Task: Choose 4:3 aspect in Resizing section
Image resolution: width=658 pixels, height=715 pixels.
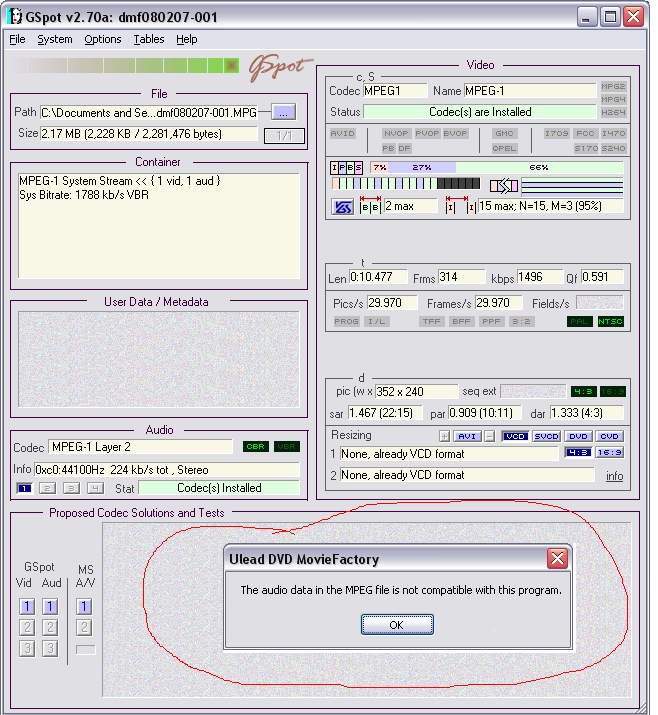Action: [x=578, y=452]
